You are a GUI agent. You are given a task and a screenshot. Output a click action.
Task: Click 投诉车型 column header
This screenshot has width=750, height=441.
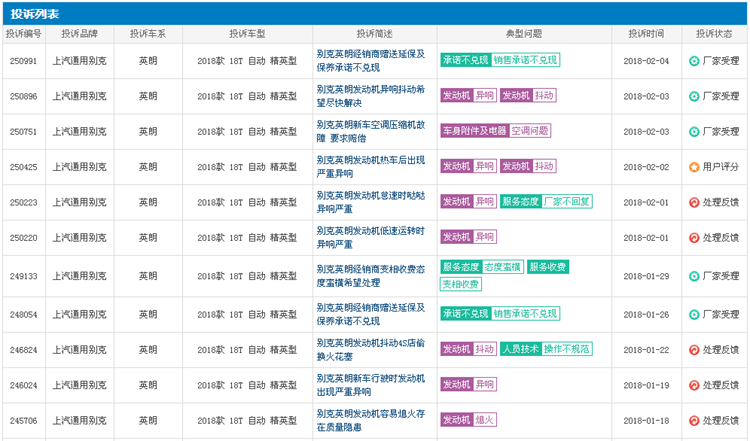tap(247, 34)
